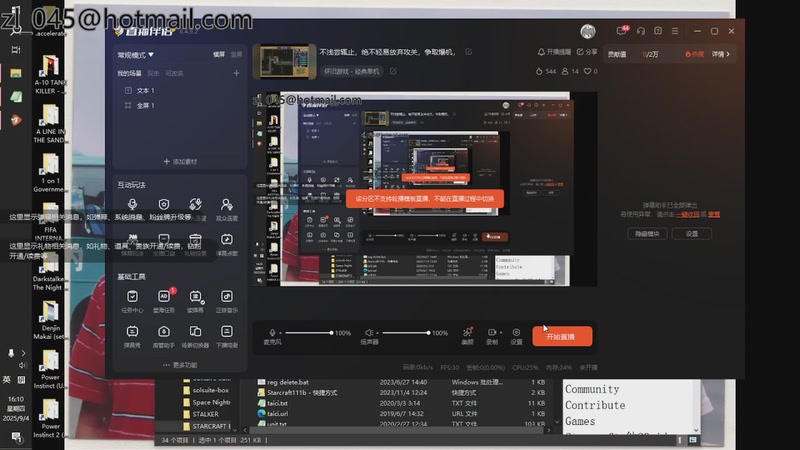800x450 pixels.
Task: Open the messages icon with red badge
Action: tap(621, 31)
